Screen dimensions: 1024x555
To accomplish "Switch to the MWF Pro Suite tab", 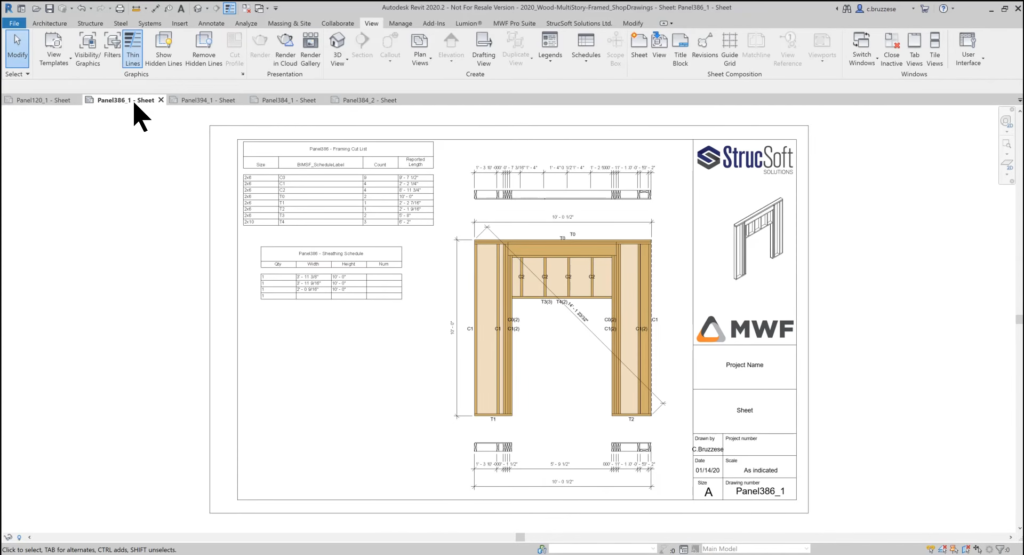I will coord(514,23).
